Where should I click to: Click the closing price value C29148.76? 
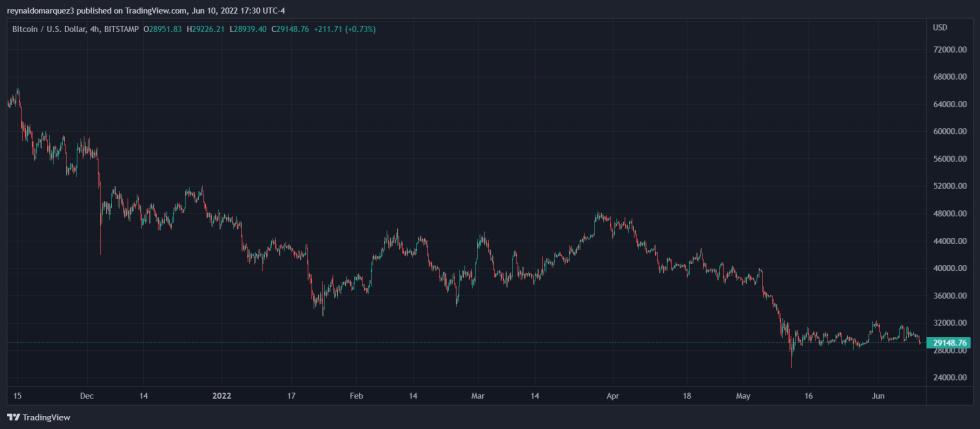click(291, 28)
